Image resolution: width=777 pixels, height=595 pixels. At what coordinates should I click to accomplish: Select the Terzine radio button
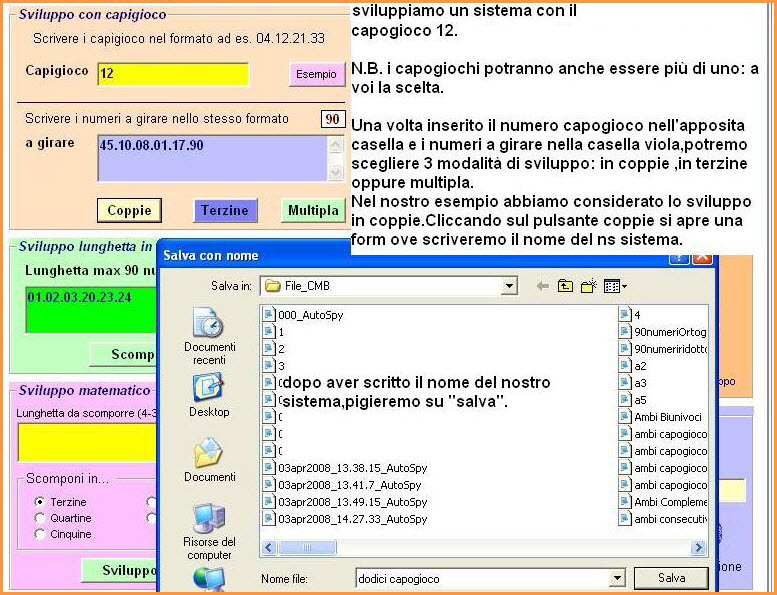[40, 502]
